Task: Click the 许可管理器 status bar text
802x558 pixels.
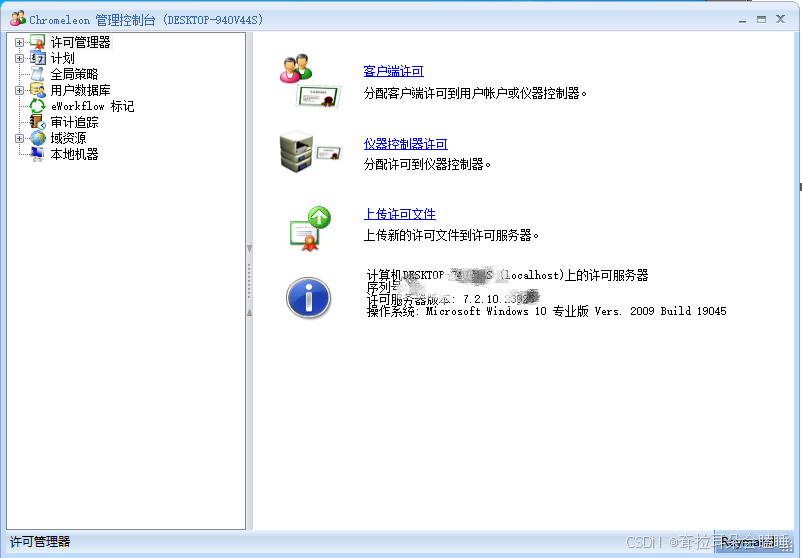Action: pos(40,542)
